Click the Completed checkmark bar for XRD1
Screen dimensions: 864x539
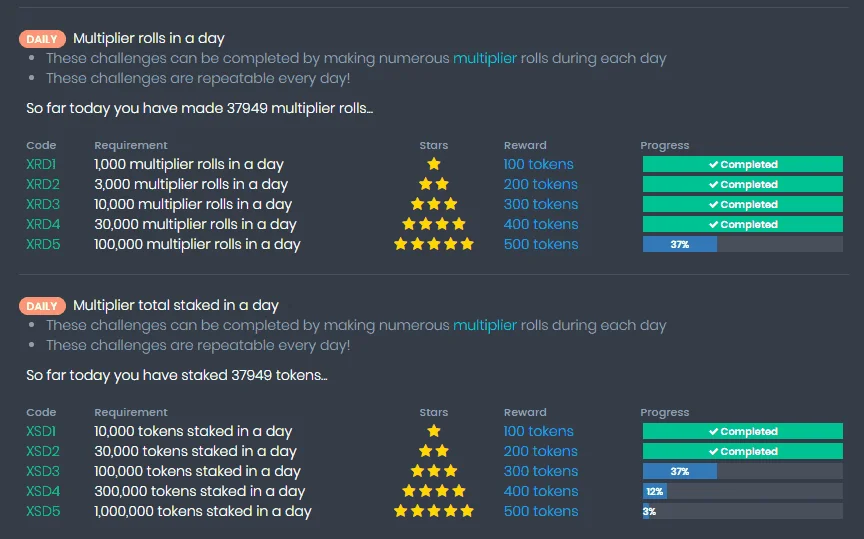[x=742, y=164]
